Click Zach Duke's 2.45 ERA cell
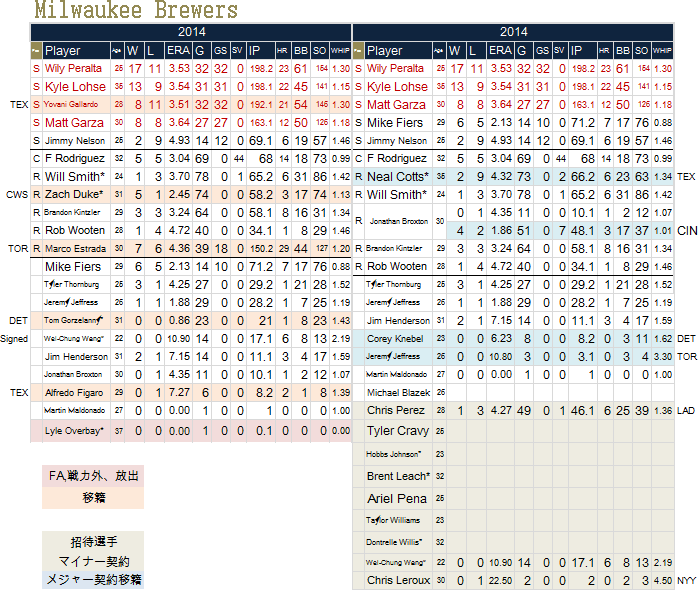Image resolution: width=698 pixels, height=590 pixels. [x=179, y=195]
